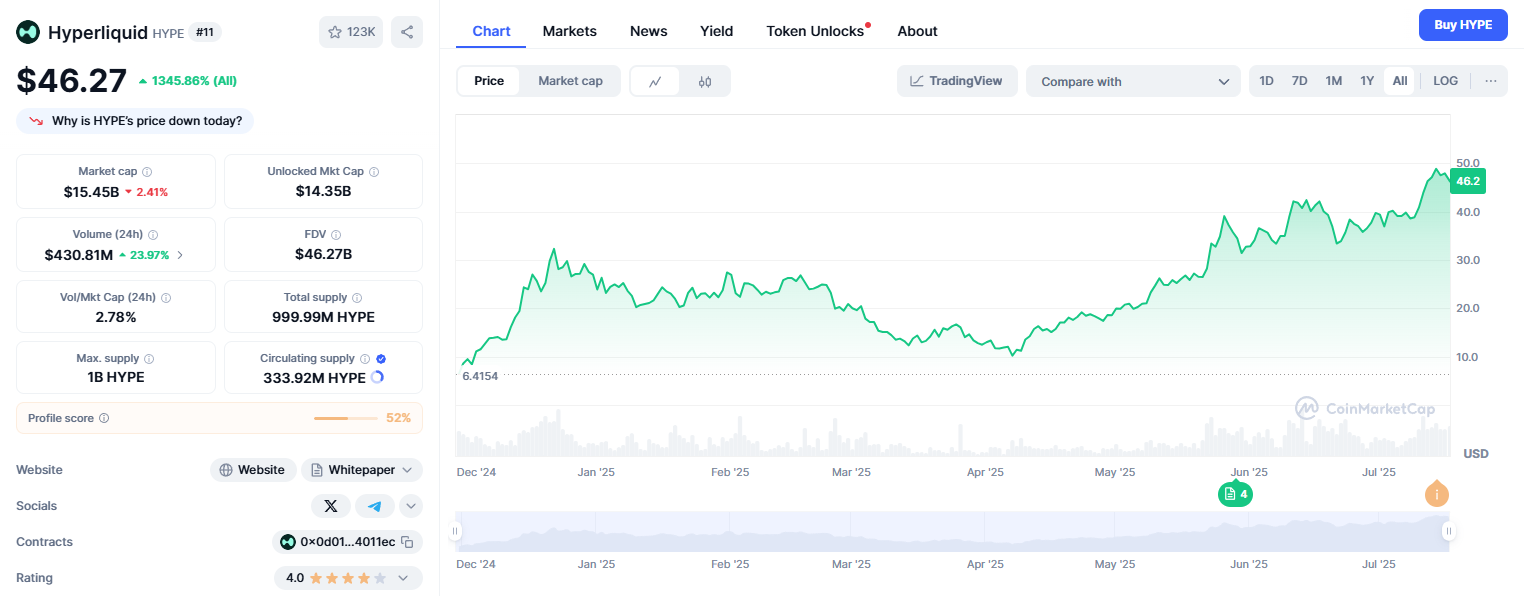This screenshot has height=596, width=1524.
Task: Click the Buy HYPE button
Action: [x=1462, y=25]
